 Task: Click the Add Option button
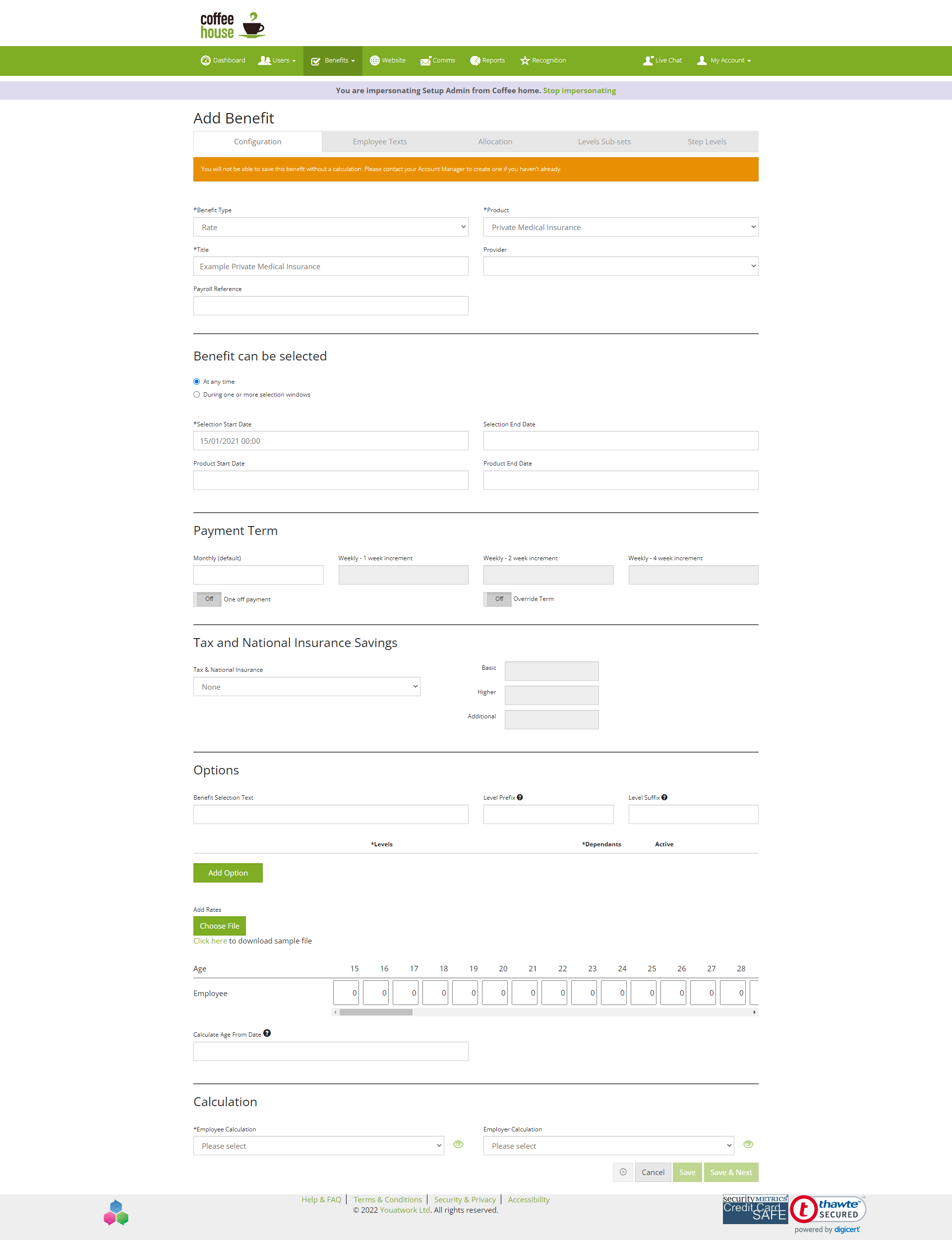[x=228, y=872]
